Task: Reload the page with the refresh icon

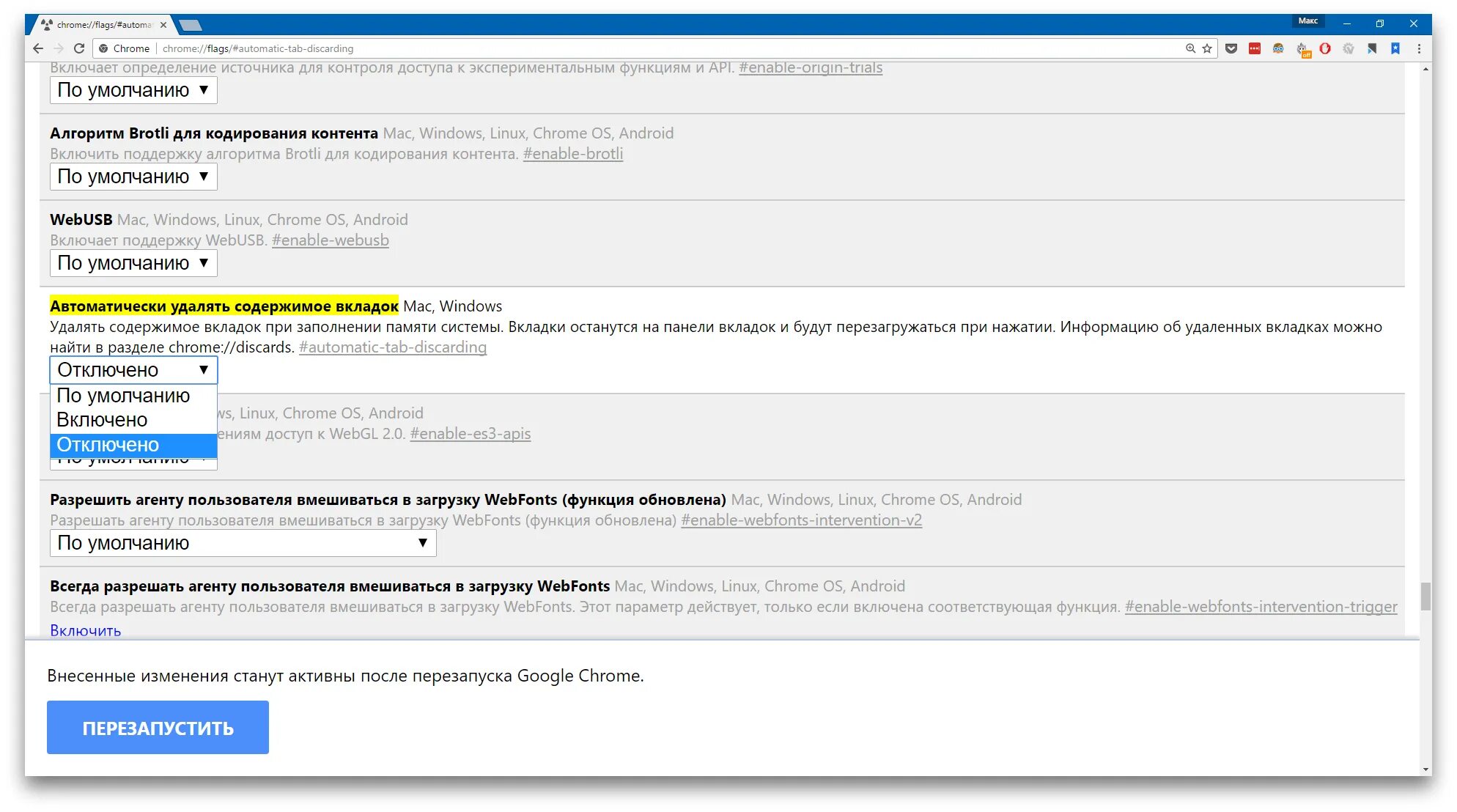Action: (79, 48)
